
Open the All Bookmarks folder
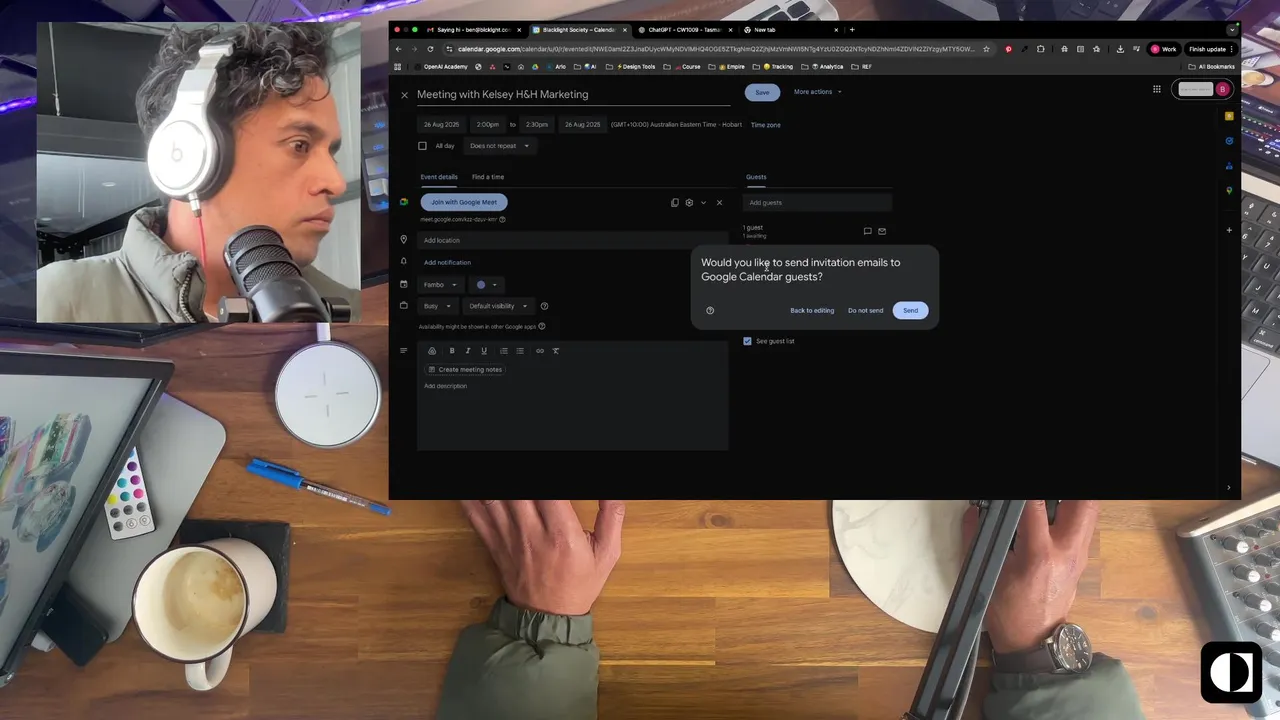(1212, 67)
